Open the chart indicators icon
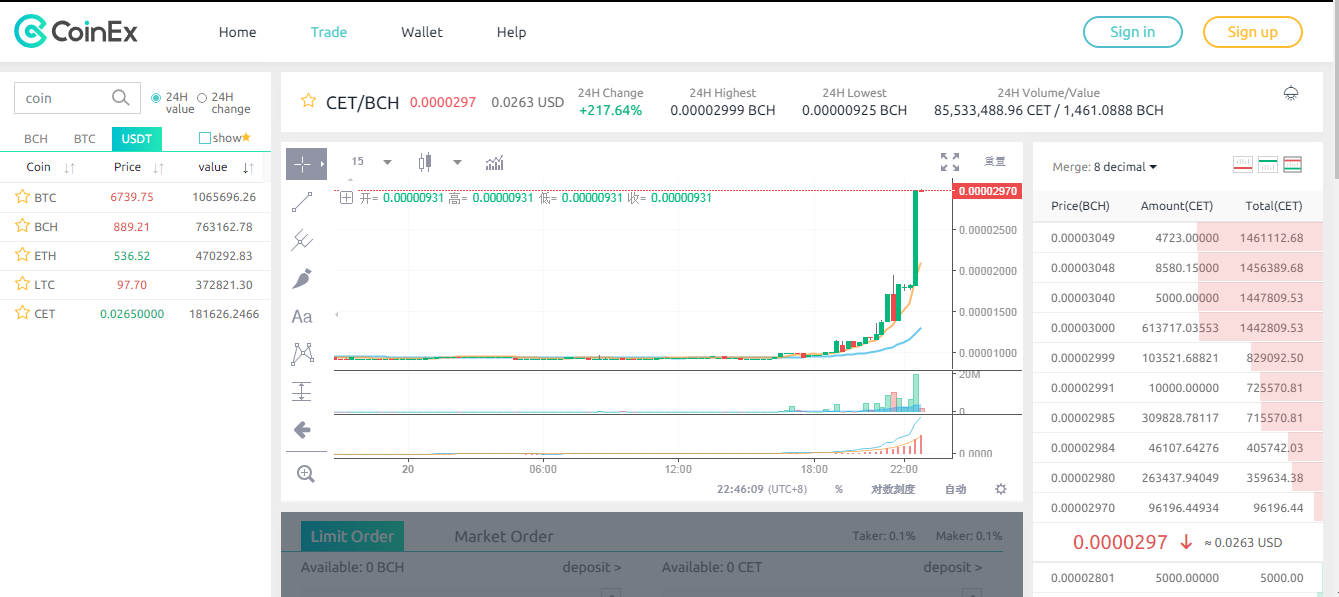Viewport: 1339px width, 597px height. point(494,162)
